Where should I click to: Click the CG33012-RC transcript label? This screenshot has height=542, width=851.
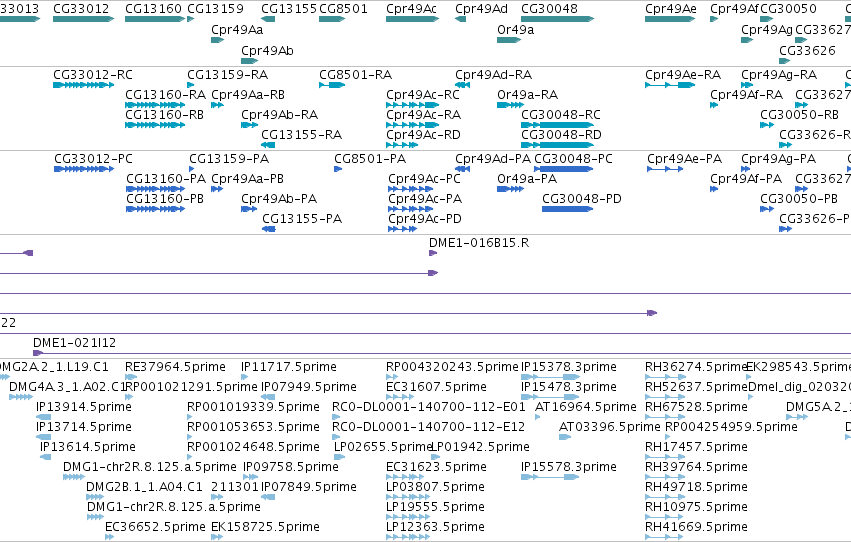tap(93, 75)
